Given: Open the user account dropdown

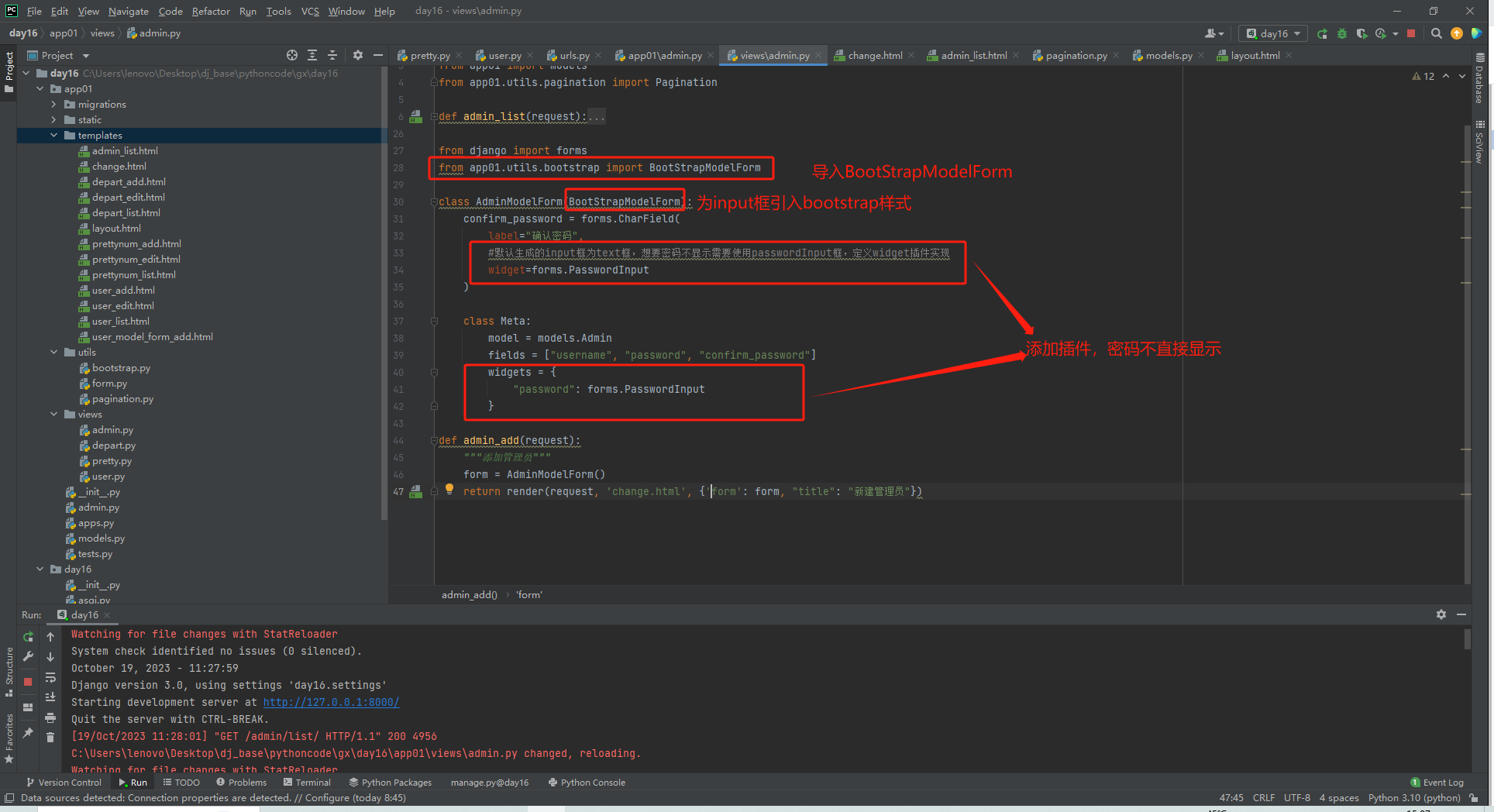Looking at the screenshot, I should [1213, 34].
